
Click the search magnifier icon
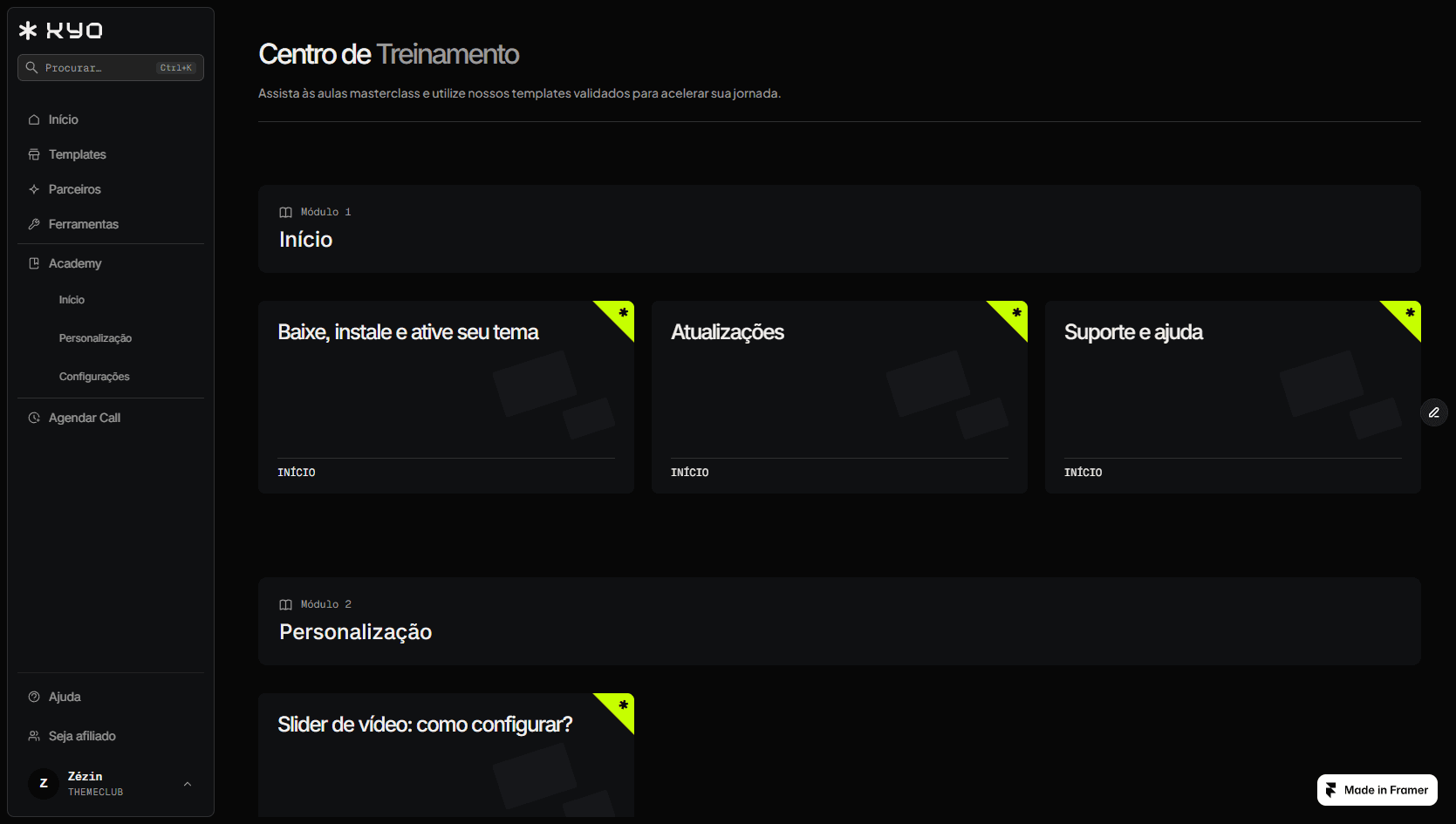click(x=31, y=67)
